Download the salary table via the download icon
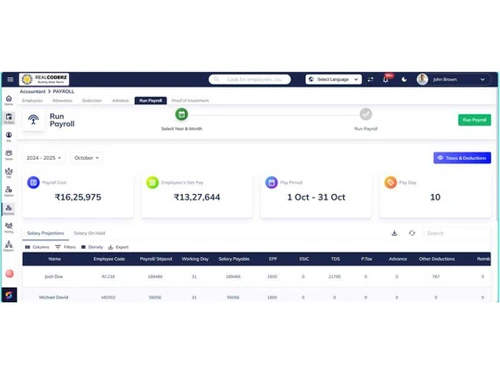Viewport: 500px width, 375px height. click(x=394, y=233)
